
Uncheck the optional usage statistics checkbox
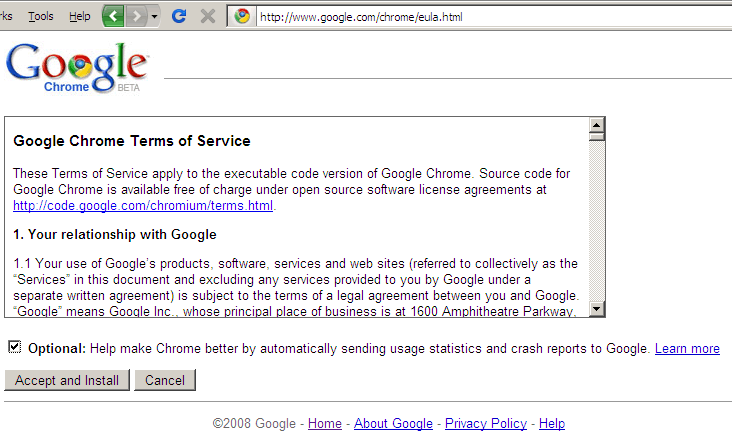tap(14, 347)
